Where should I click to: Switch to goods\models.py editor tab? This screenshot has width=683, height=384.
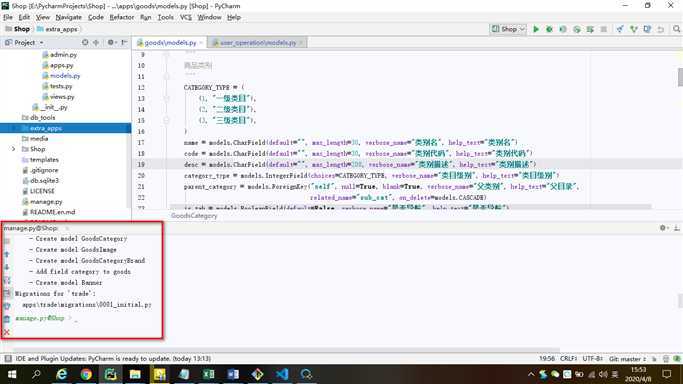coord(170,42)
